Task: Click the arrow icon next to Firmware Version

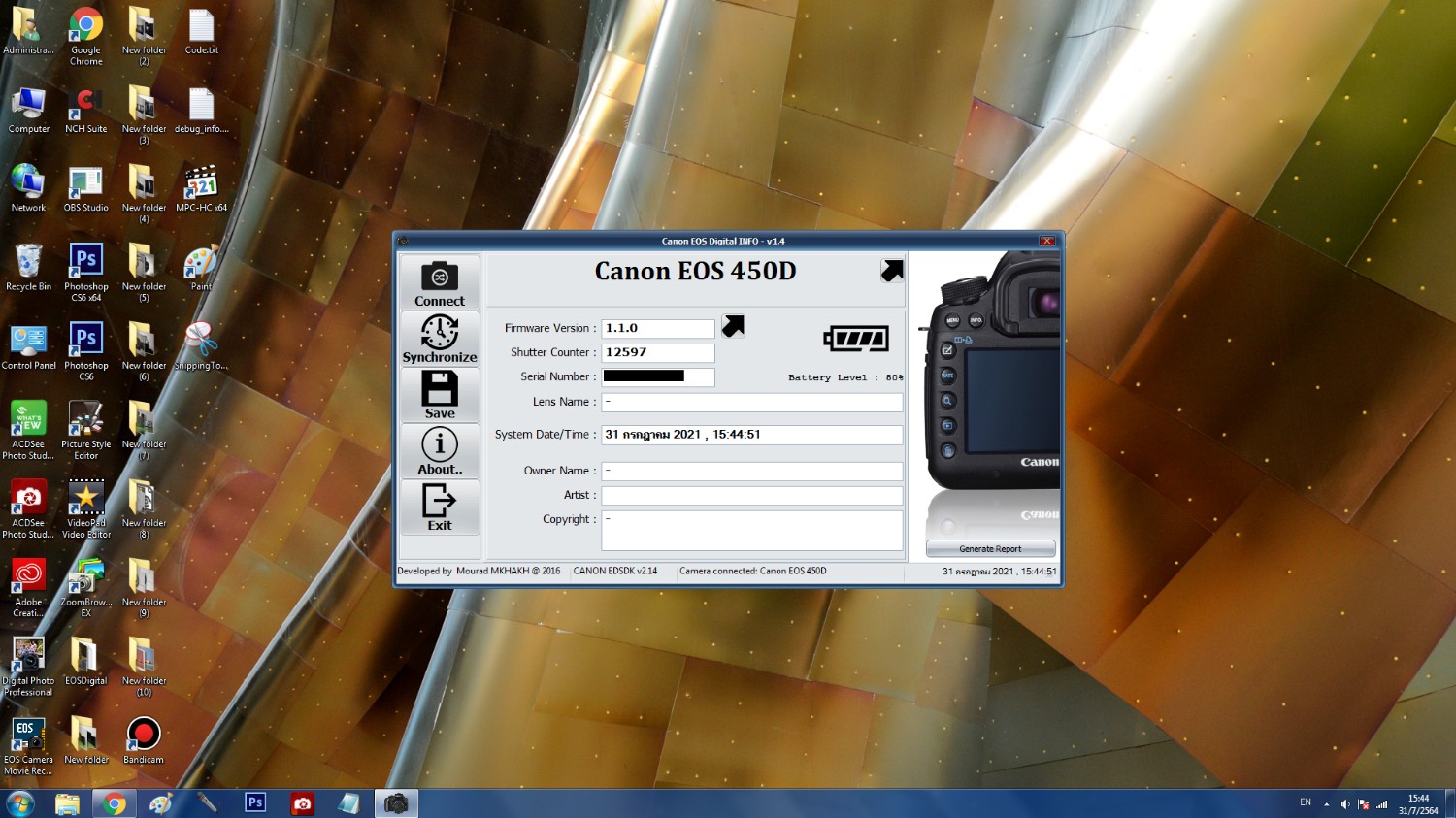Action: (x=733, y=326)
